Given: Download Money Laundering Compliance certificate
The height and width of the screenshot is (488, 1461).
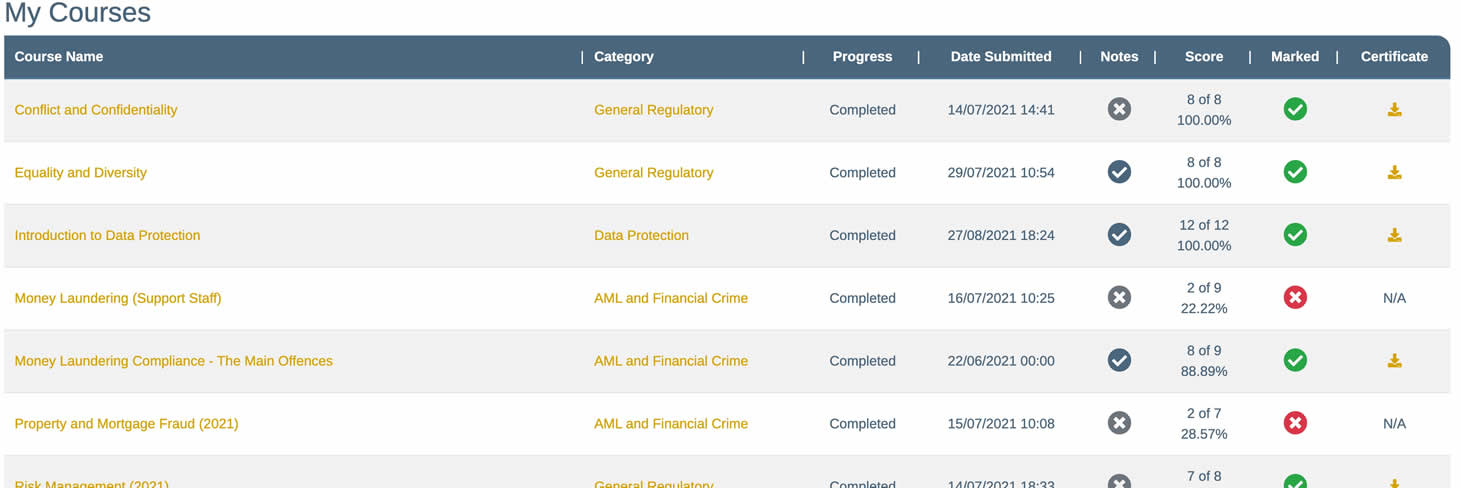Looking at the screenshot, I should coord(1394,361).
